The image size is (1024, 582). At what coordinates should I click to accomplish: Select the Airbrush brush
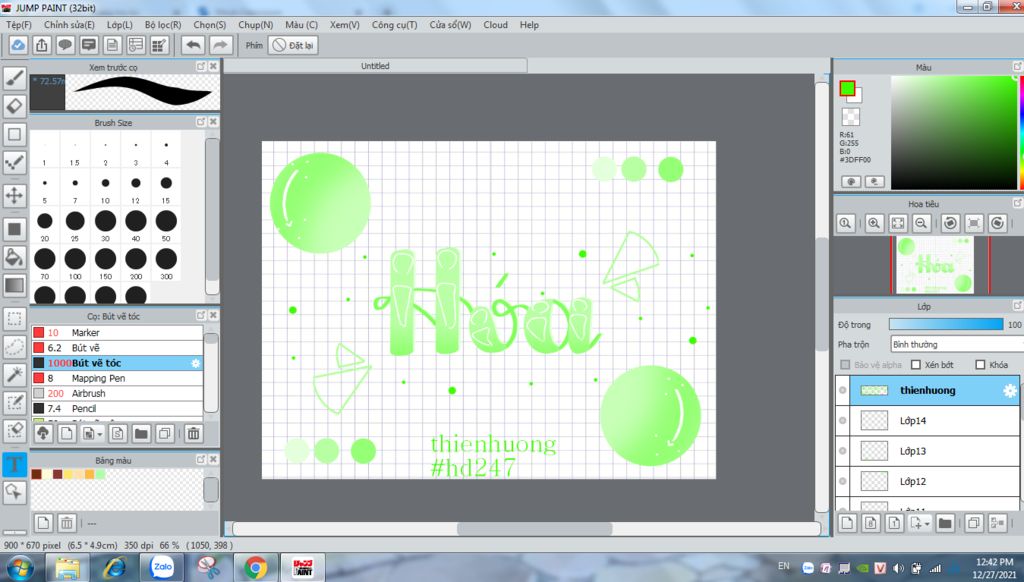point(118,393)
